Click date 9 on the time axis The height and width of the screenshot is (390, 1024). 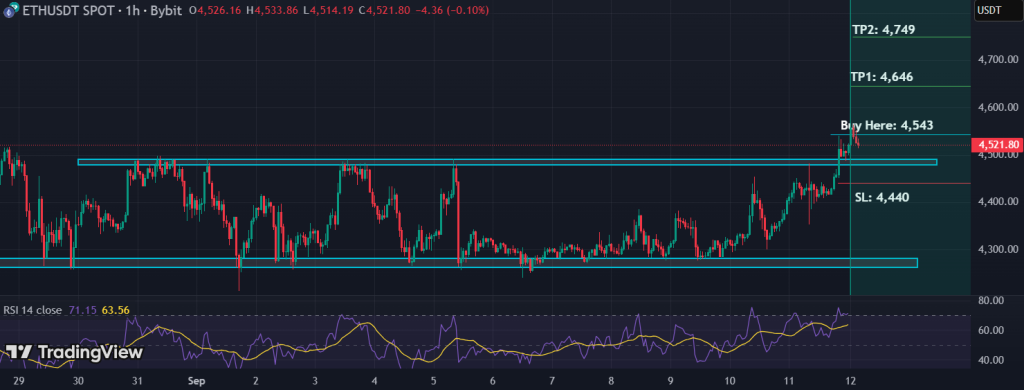671,380
